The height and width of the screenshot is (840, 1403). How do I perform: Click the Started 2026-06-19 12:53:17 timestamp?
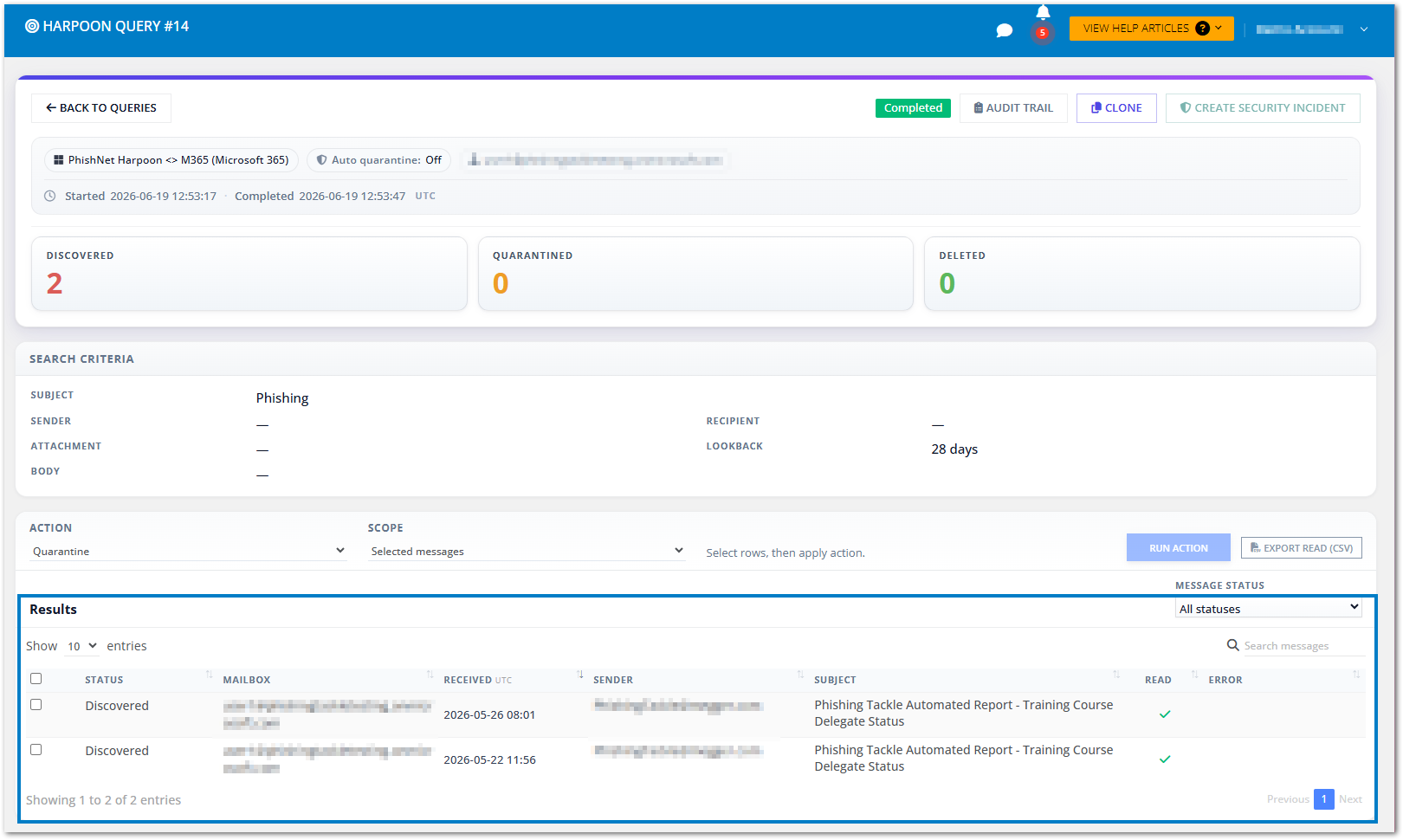(x=140, y=197)
